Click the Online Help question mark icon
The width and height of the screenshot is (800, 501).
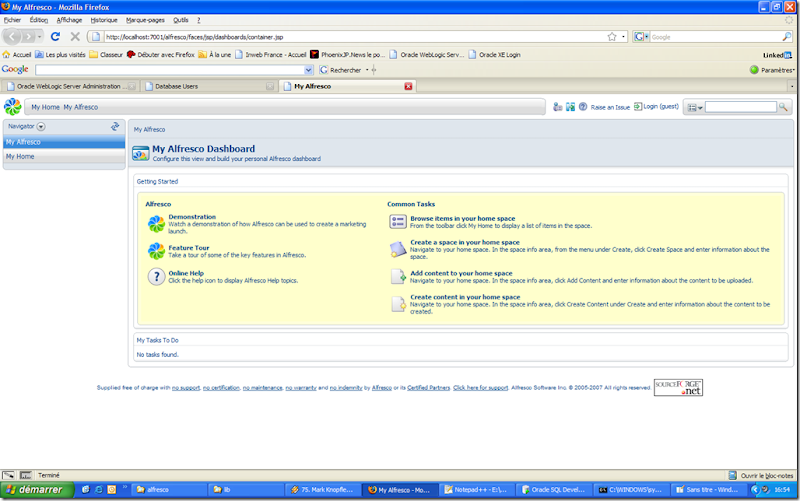156,277
